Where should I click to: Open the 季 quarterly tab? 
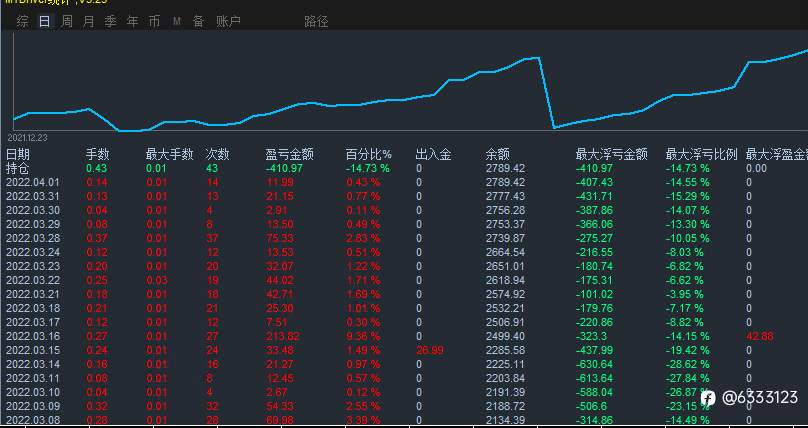(110, 21)
